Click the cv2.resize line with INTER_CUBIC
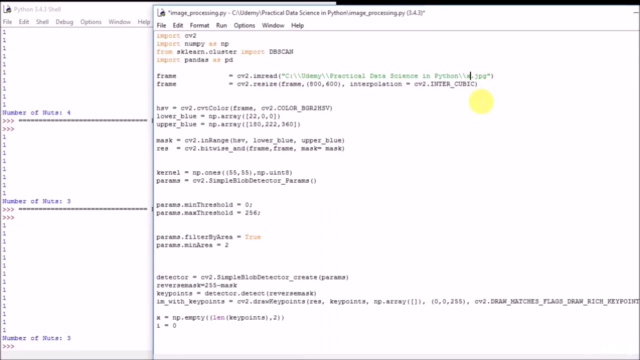This screenshot has width=640, height=360. pos(317,84)
